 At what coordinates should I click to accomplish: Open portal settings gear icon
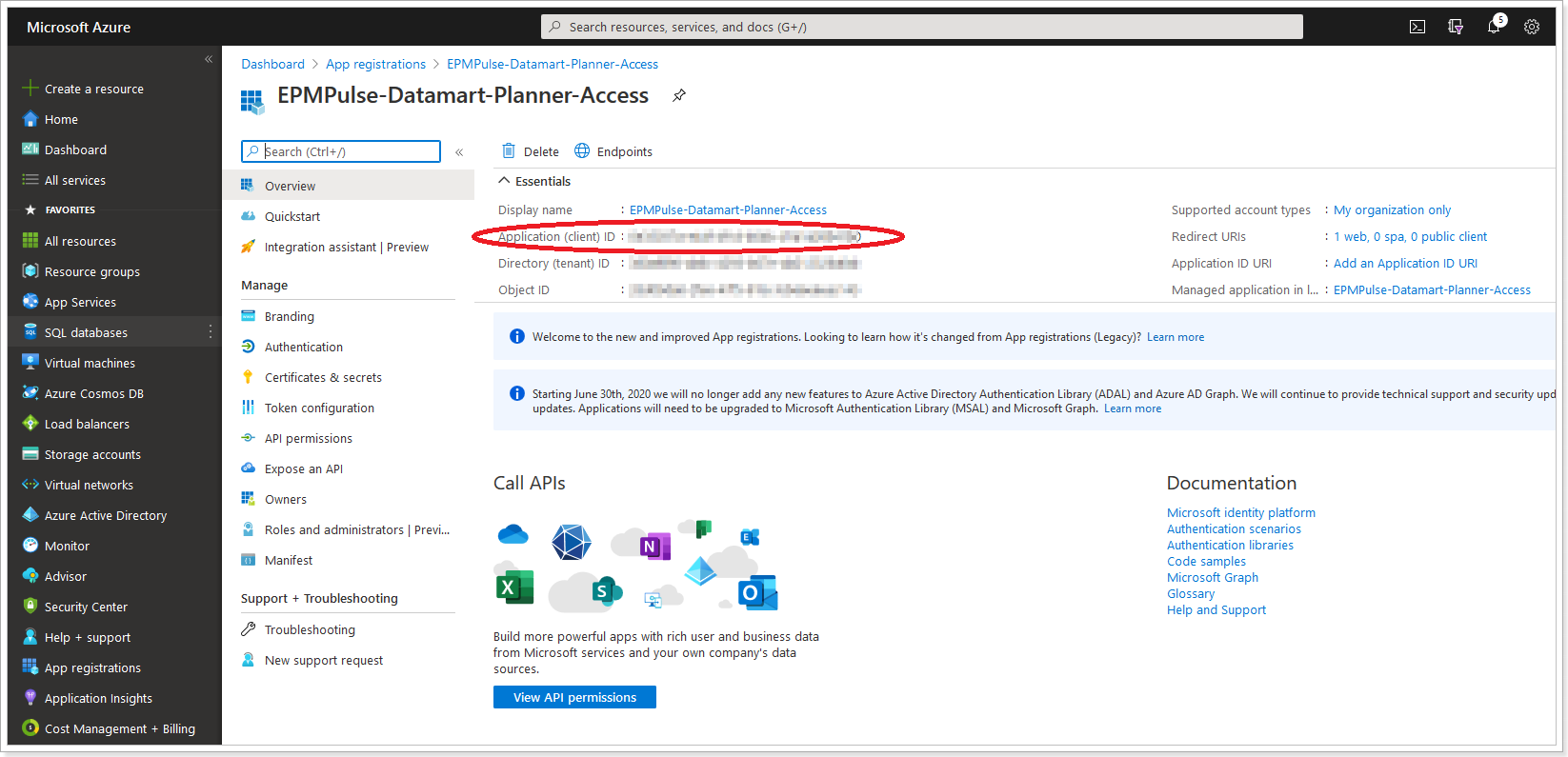click(x=1532, y=27)
